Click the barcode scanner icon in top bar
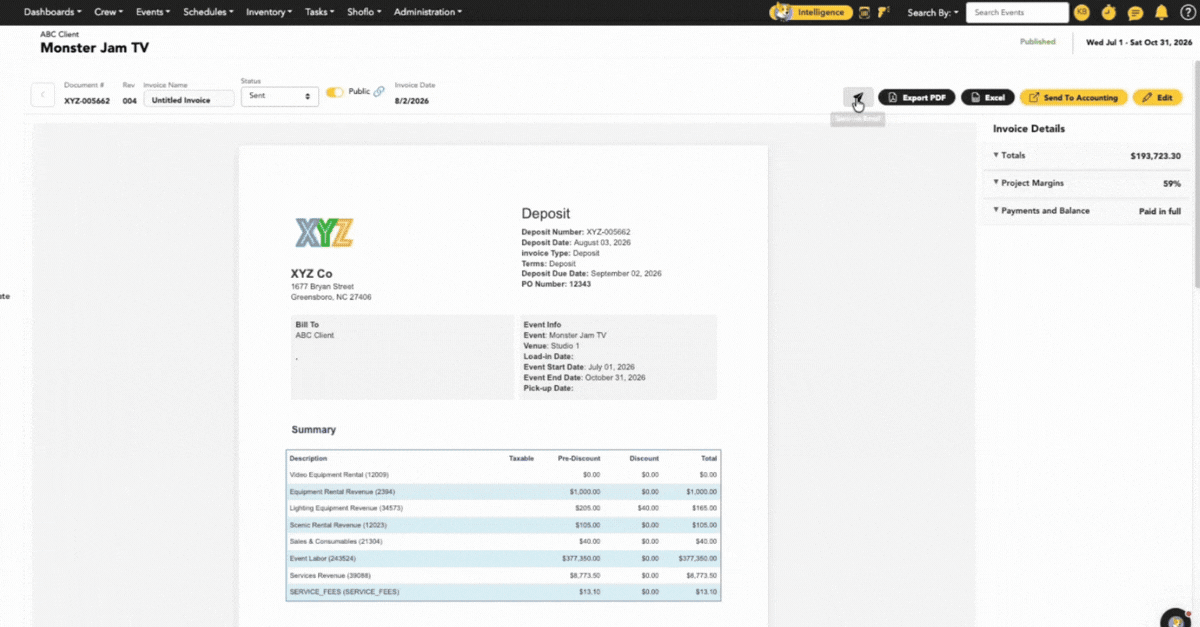The width and height of the screenshot is (1200, 627). (863, 12)
